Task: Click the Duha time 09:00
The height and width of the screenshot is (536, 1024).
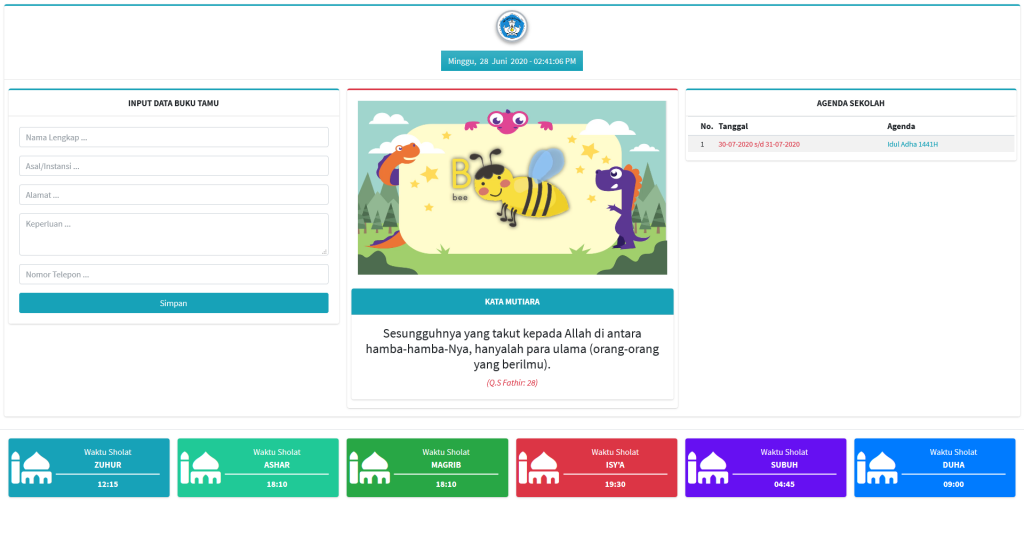Action: [953, 484]
